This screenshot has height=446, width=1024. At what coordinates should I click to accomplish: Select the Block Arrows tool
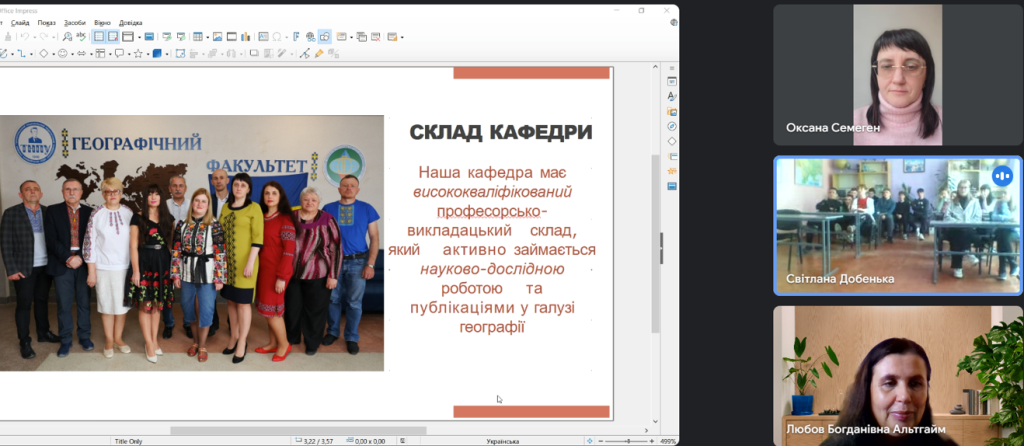click(x=81, y=54)
